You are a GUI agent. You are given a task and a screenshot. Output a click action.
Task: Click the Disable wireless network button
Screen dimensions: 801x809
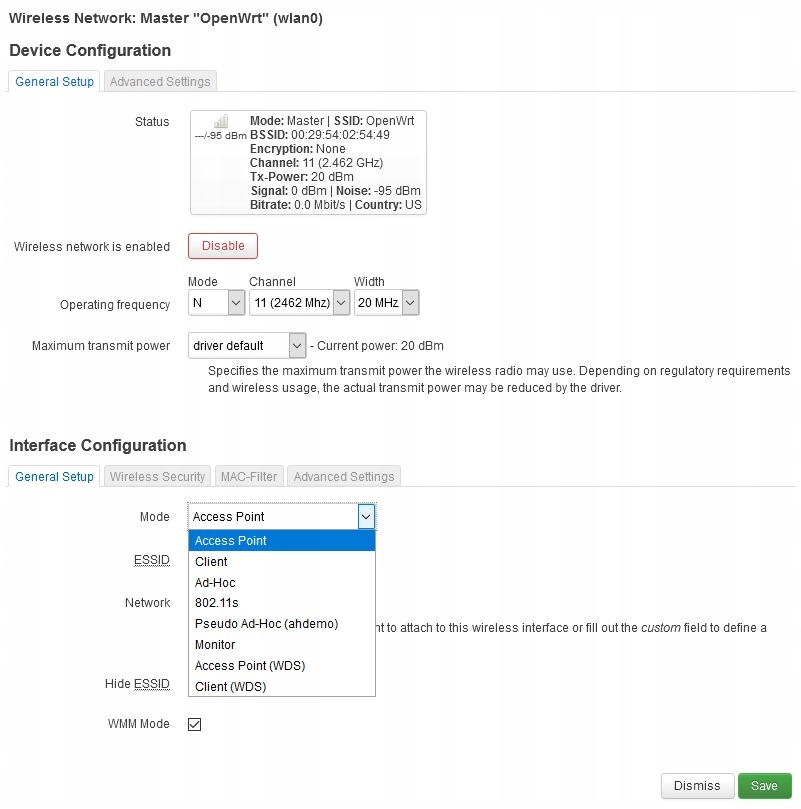[223, 246]
